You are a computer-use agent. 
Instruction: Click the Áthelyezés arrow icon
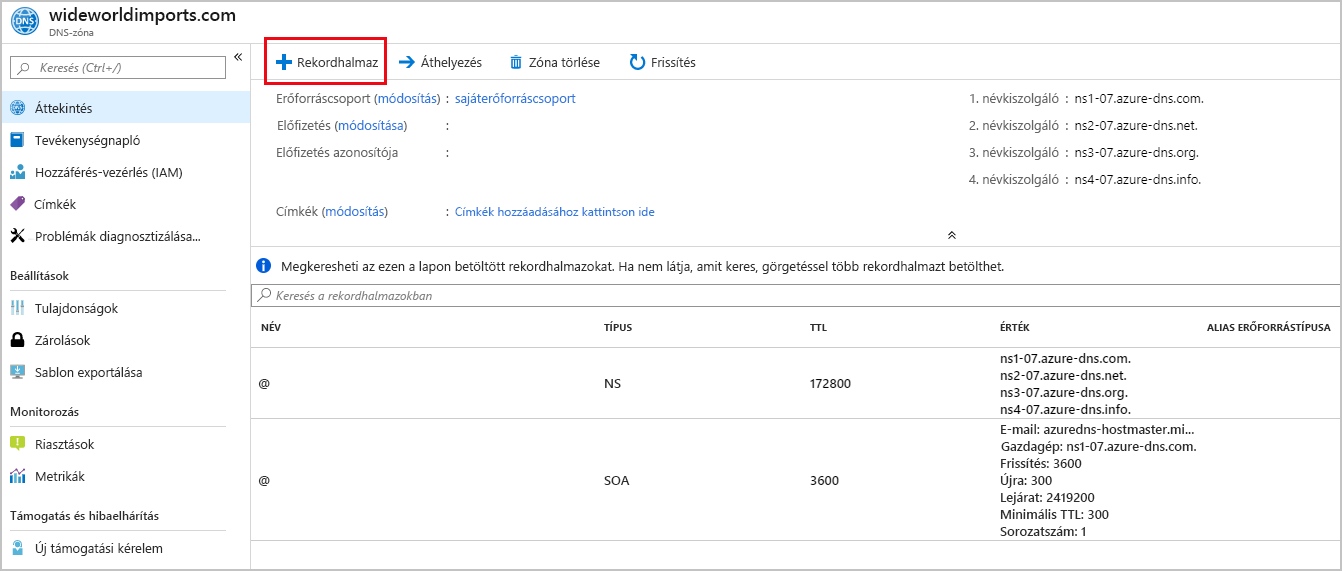[x=407, y=62]
